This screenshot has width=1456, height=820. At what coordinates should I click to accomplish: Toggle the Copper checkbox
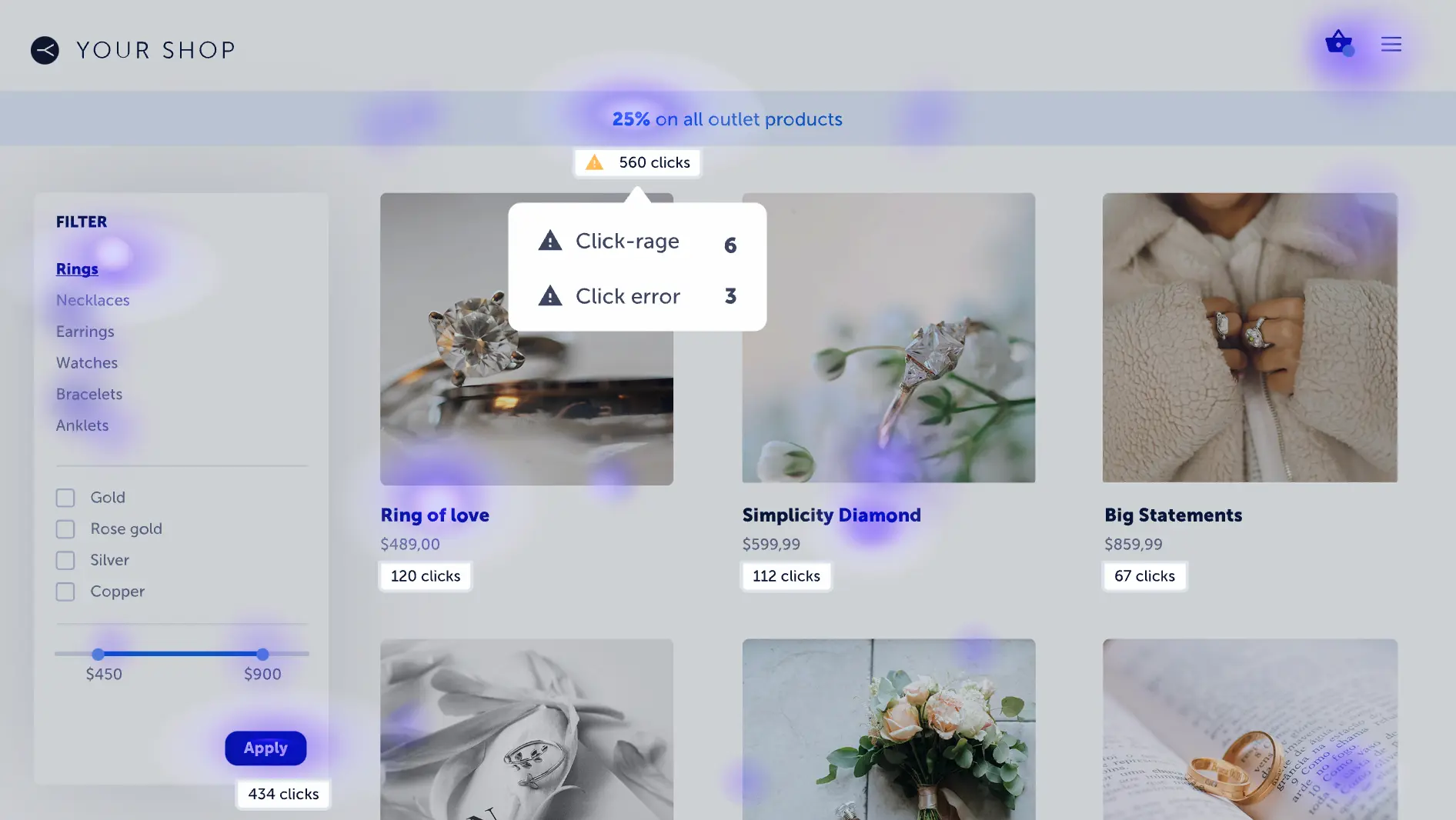pos(65,592)
